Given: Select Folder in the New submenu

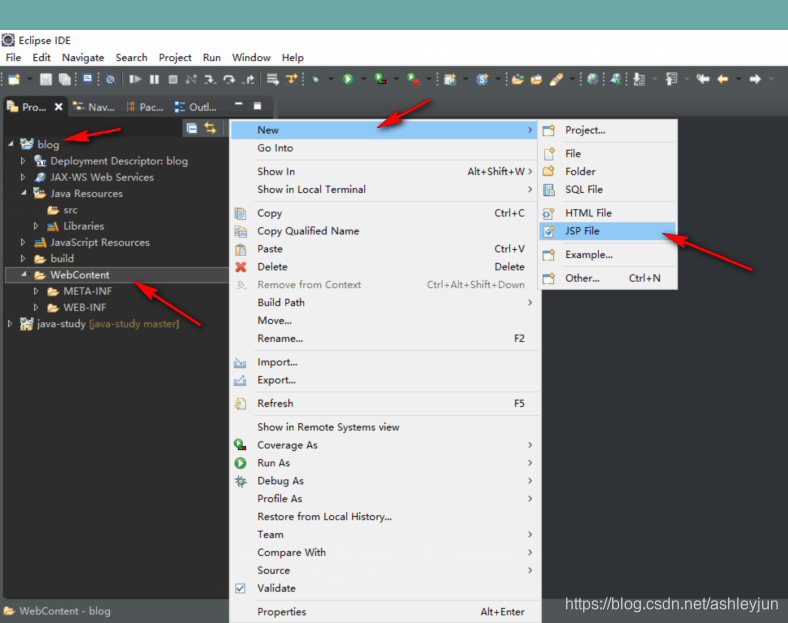Looking at the screenshot, I should [607, 171].
